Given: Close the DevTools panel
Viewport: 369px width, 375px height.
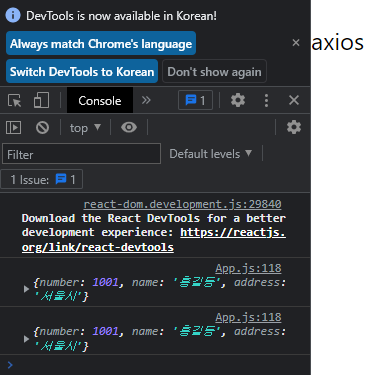Looking at the screenshot, I should tap(294, 100).
